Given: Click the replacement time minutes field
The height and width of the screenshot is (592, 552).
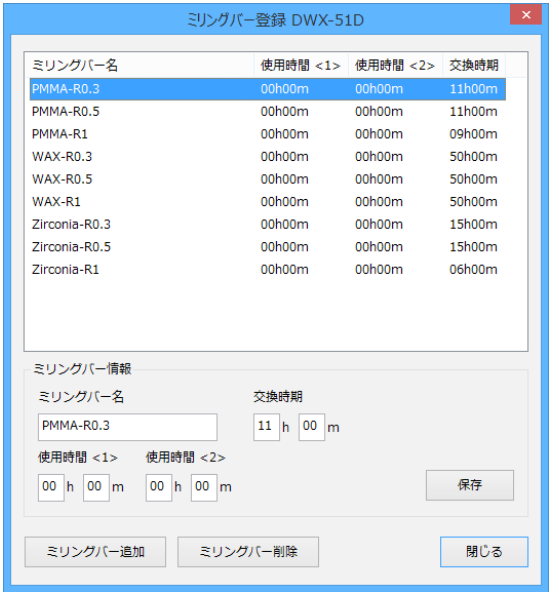Looking at the screenshot, I should pyautogui.click(x=311, y=427).
